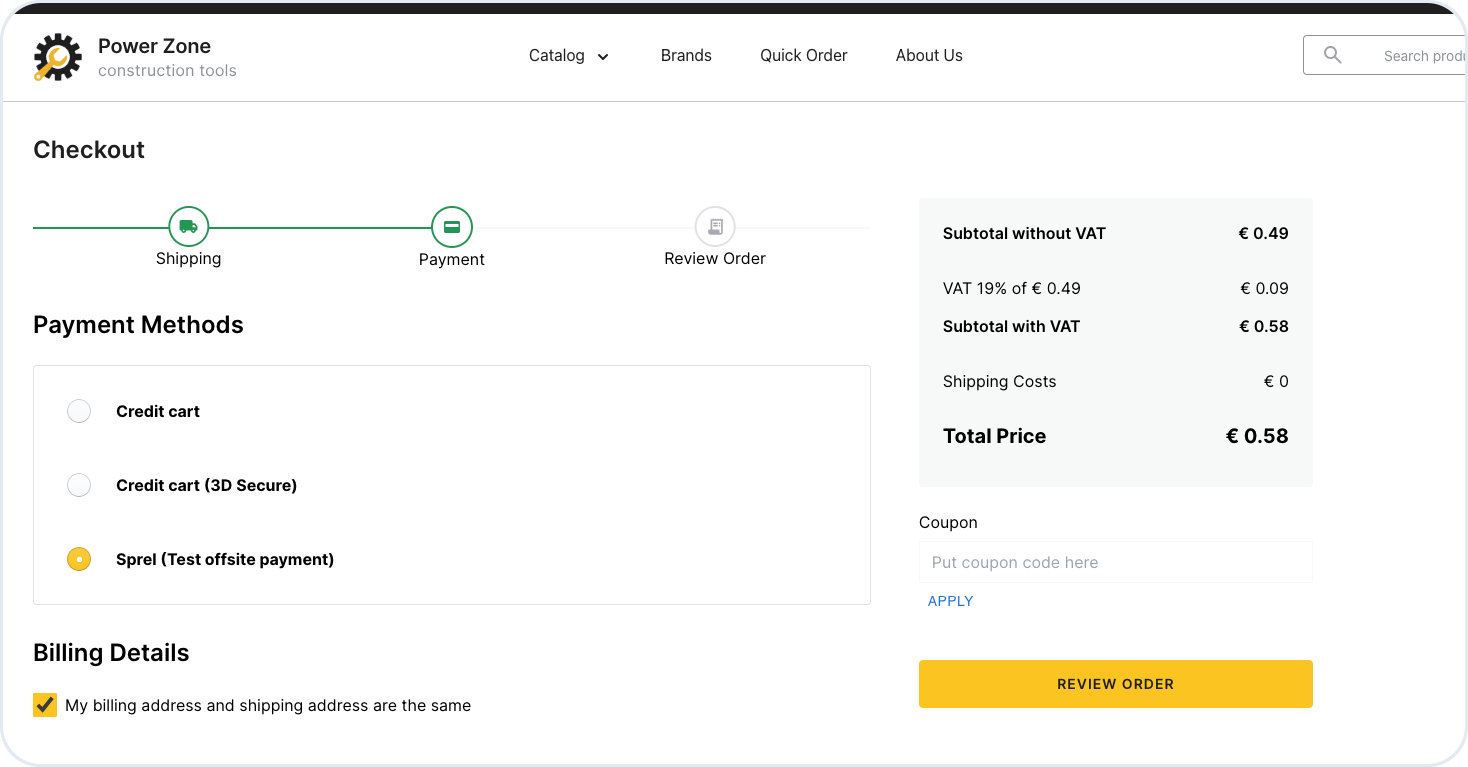The image size is (1468, 767).
Task: Click the Power Zone brand name text
Action: click(154, 46)
